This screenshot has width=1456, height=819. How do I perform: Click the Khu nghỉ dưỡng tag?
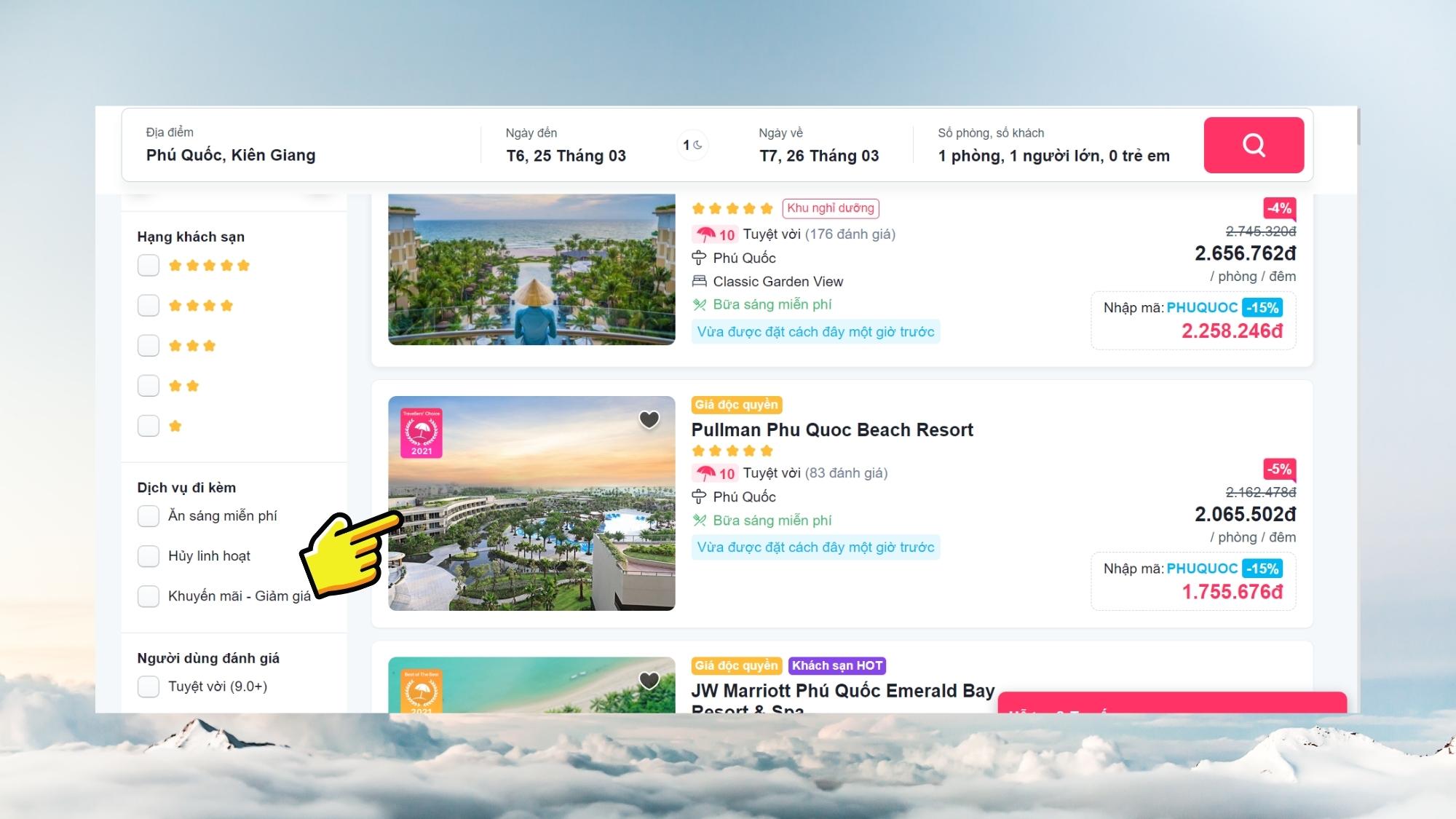(831, 208)
